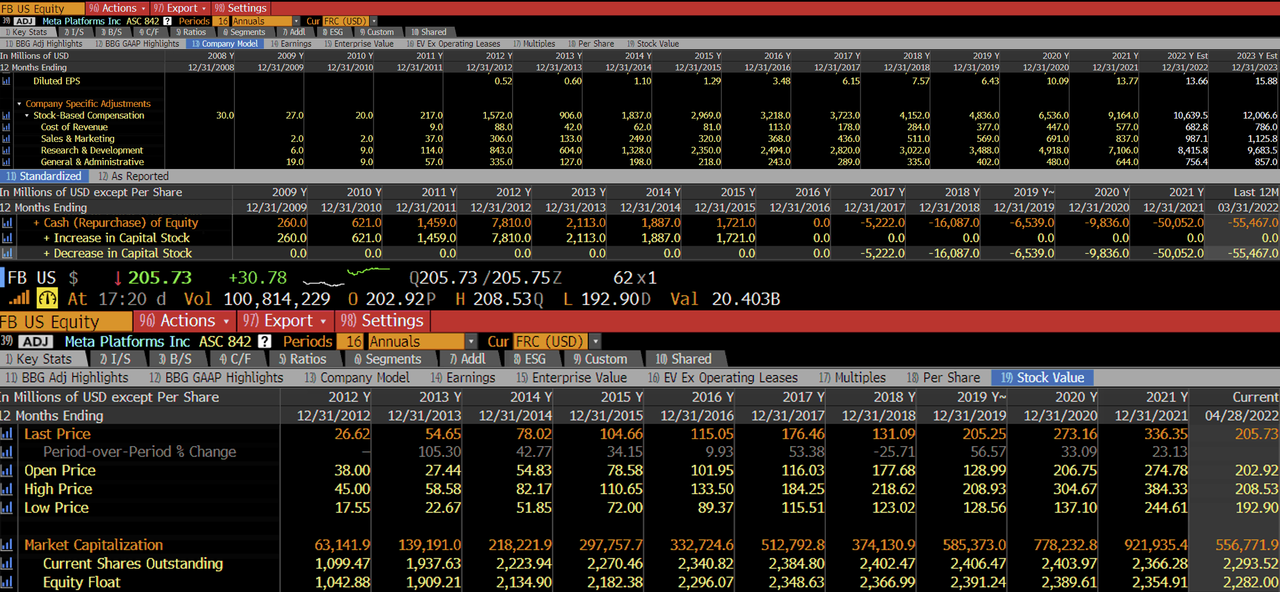Open chart icon for Diluted EPS row
The width and height of the screenshot is (1280, 592).
tap(7, 81)
